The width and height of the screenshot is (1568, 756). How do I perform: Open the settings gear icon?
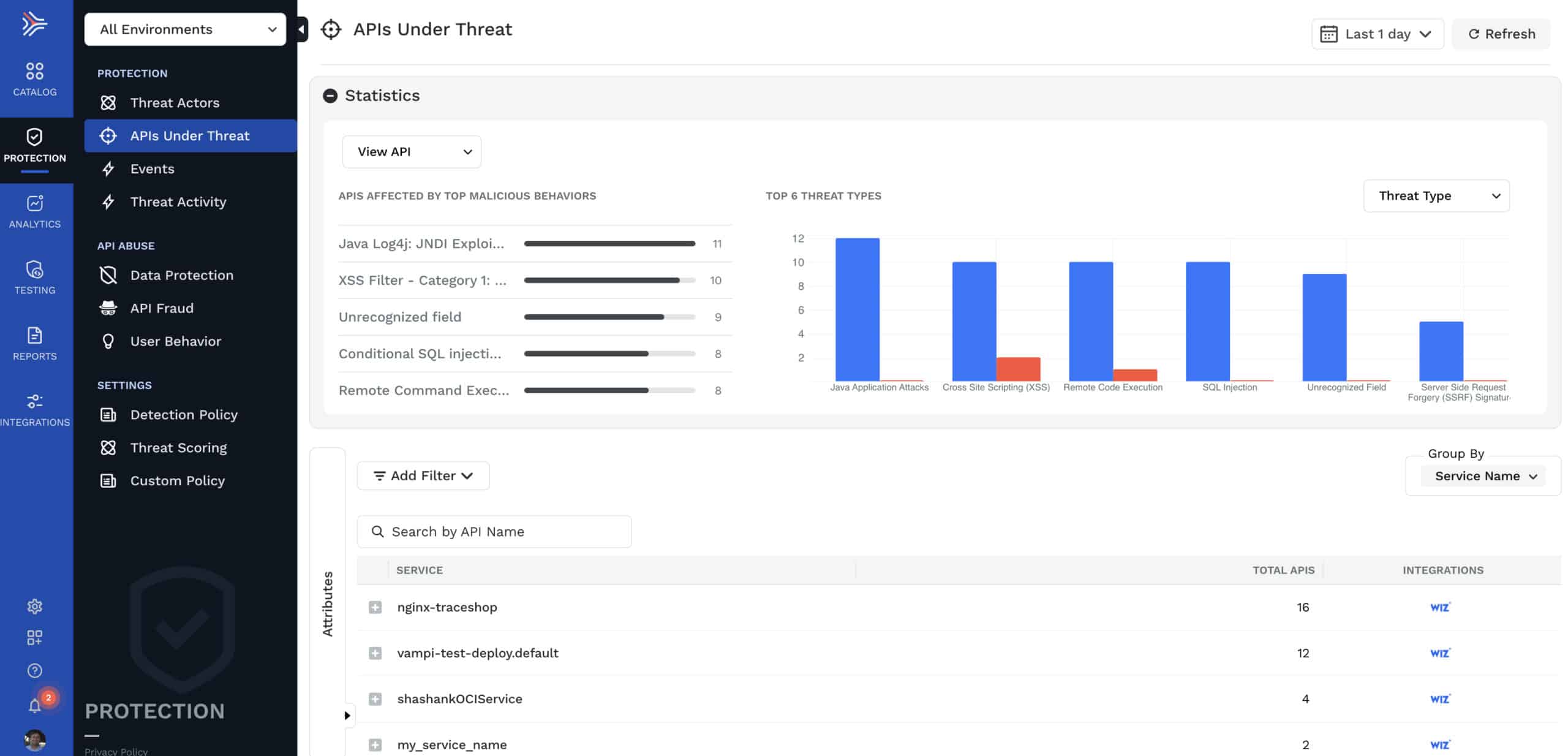(35, 606)
